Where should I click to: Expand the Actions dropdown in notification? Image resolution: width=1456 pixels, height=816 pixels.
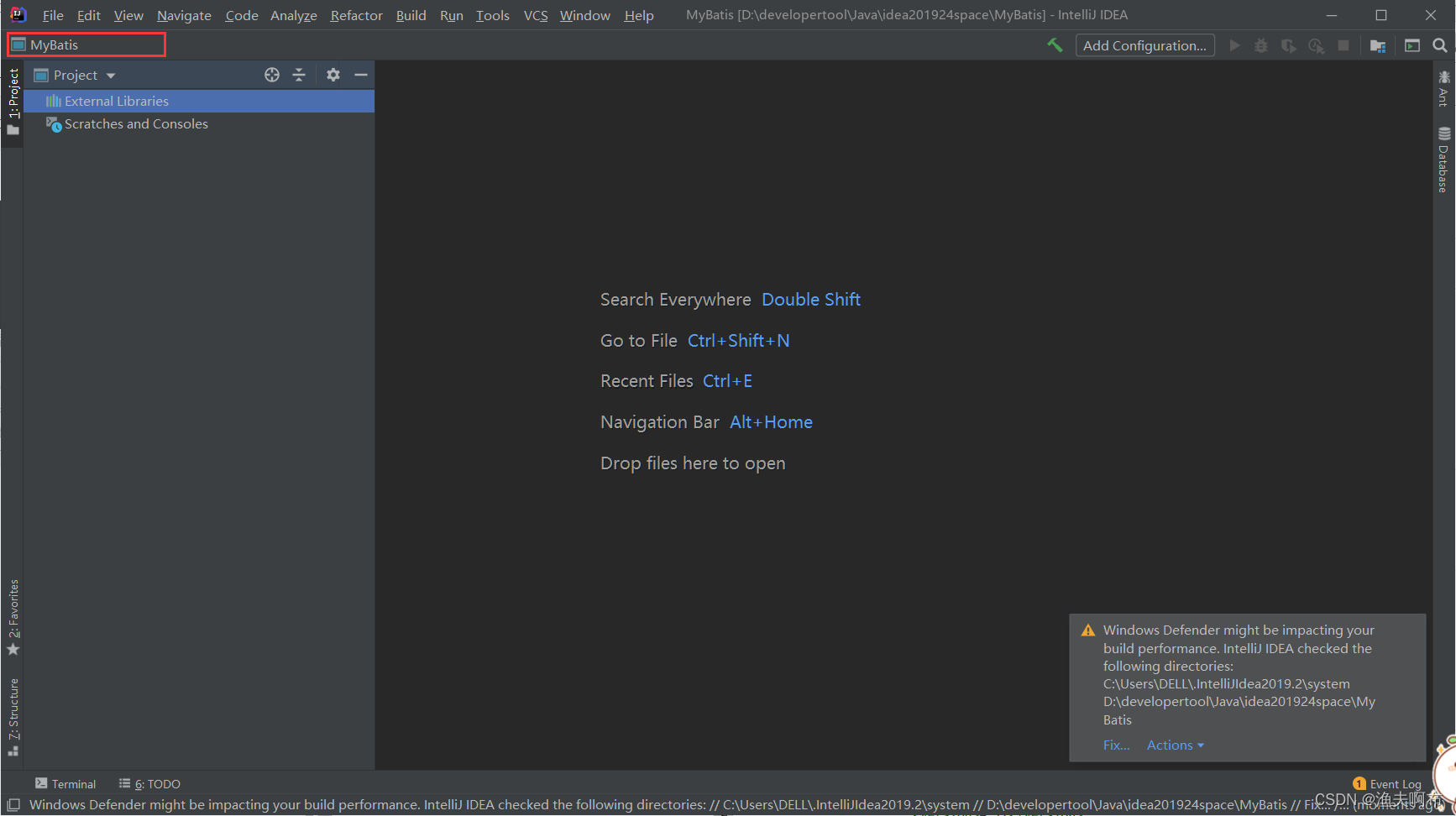click(1176, 745)
